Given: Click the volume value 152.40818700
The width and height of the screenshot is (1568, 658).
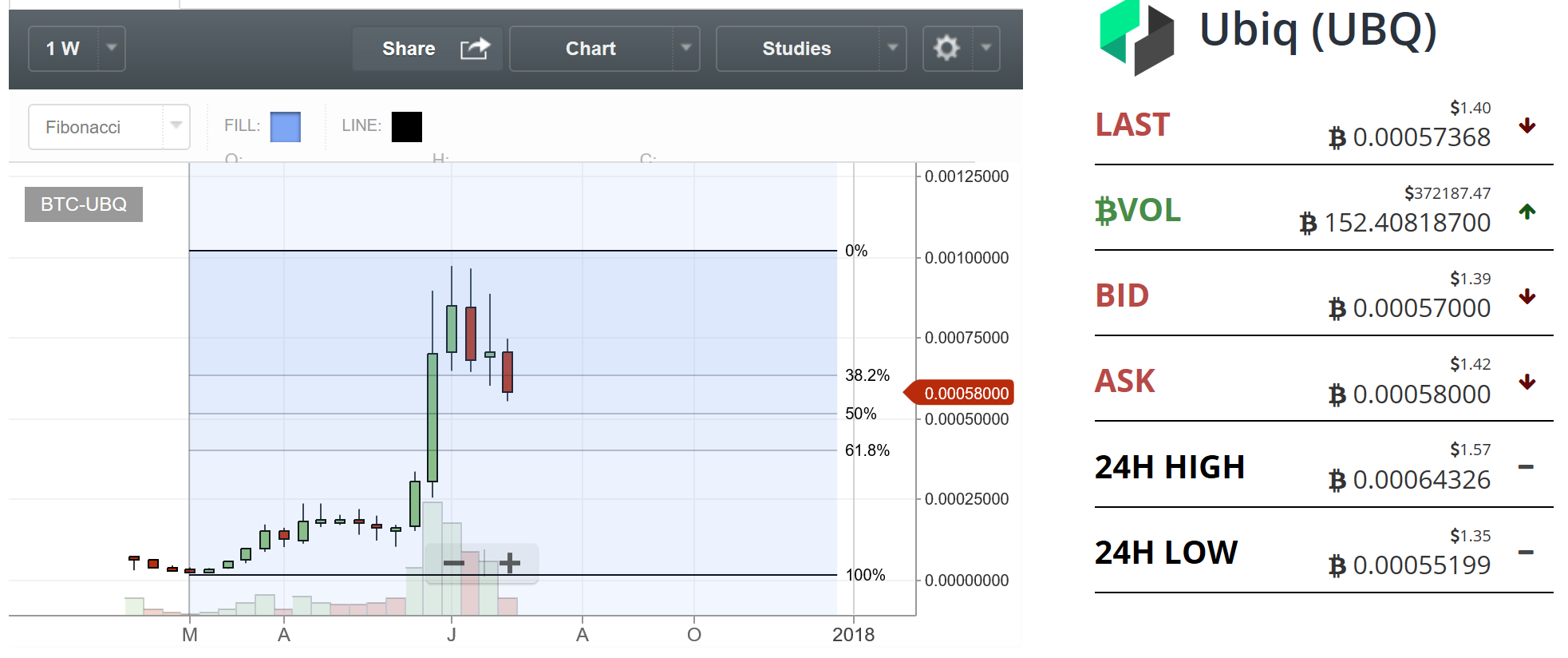Looking at the screenshot, I should click(1395, 223).
